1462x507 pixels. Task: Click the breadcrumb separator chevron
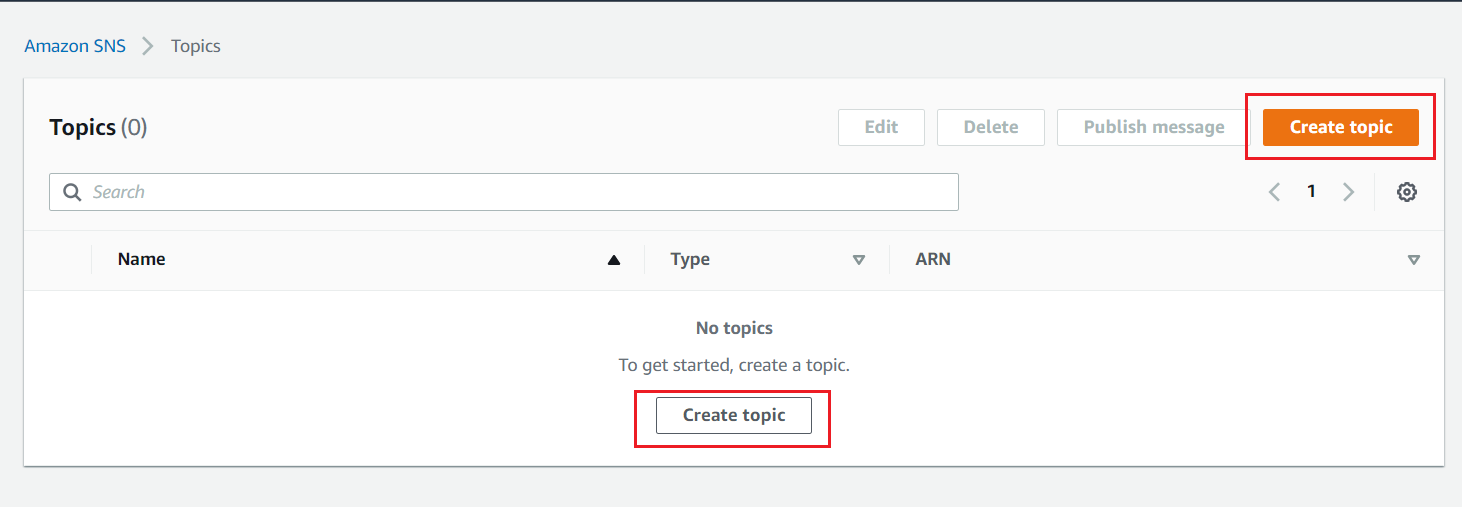coord(148,46)
